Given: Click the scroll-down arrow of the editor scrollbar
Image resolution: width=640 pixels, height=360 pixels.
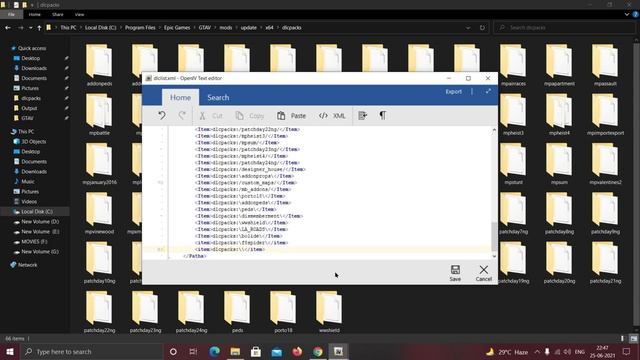Looking at the screenshot, I should (494, 256).
